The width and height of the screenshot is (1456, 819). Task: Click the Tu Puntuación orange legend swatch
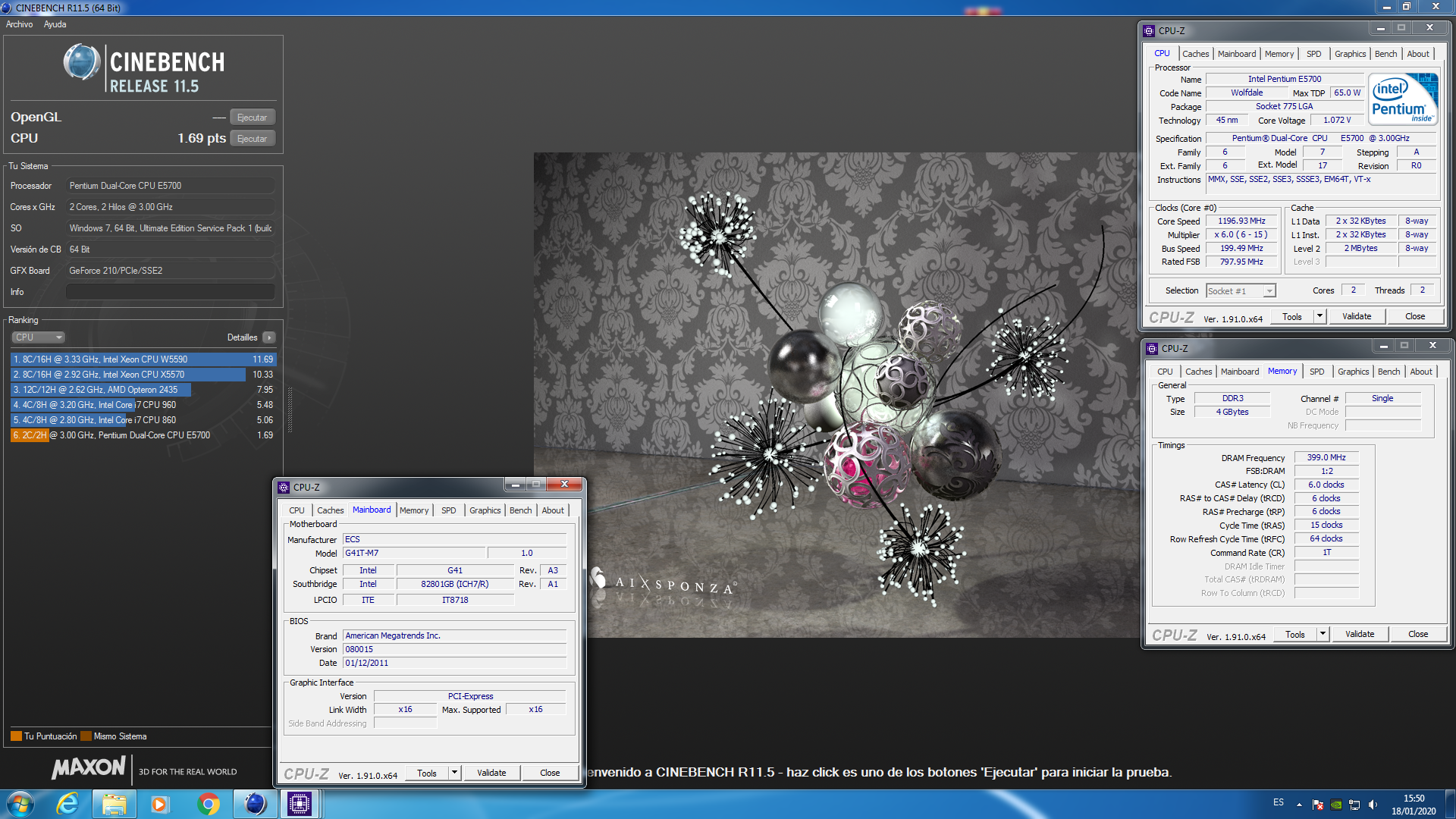pos(16,736)
